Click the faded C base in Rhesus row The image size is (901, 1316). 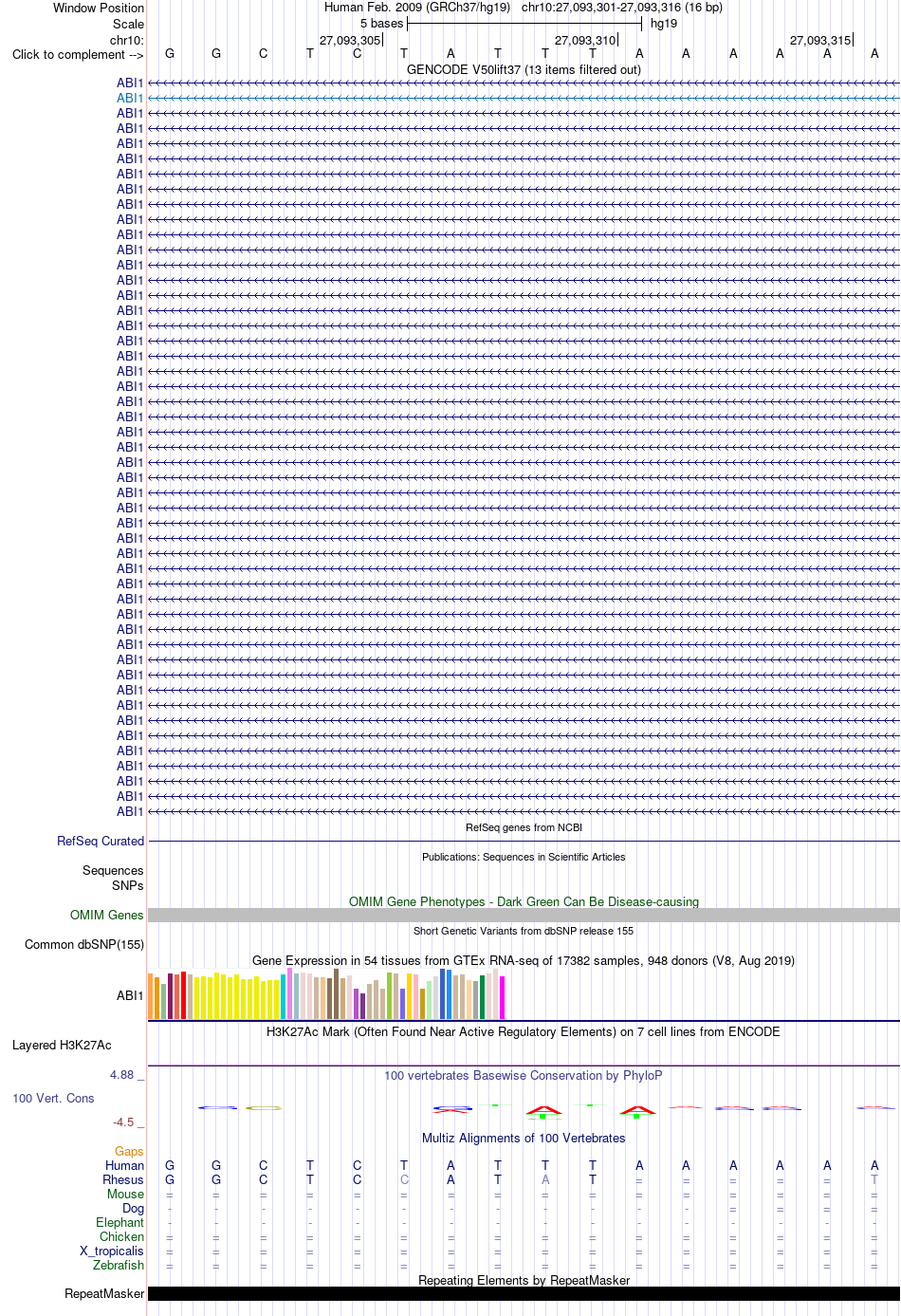(x=404, y=1179)
